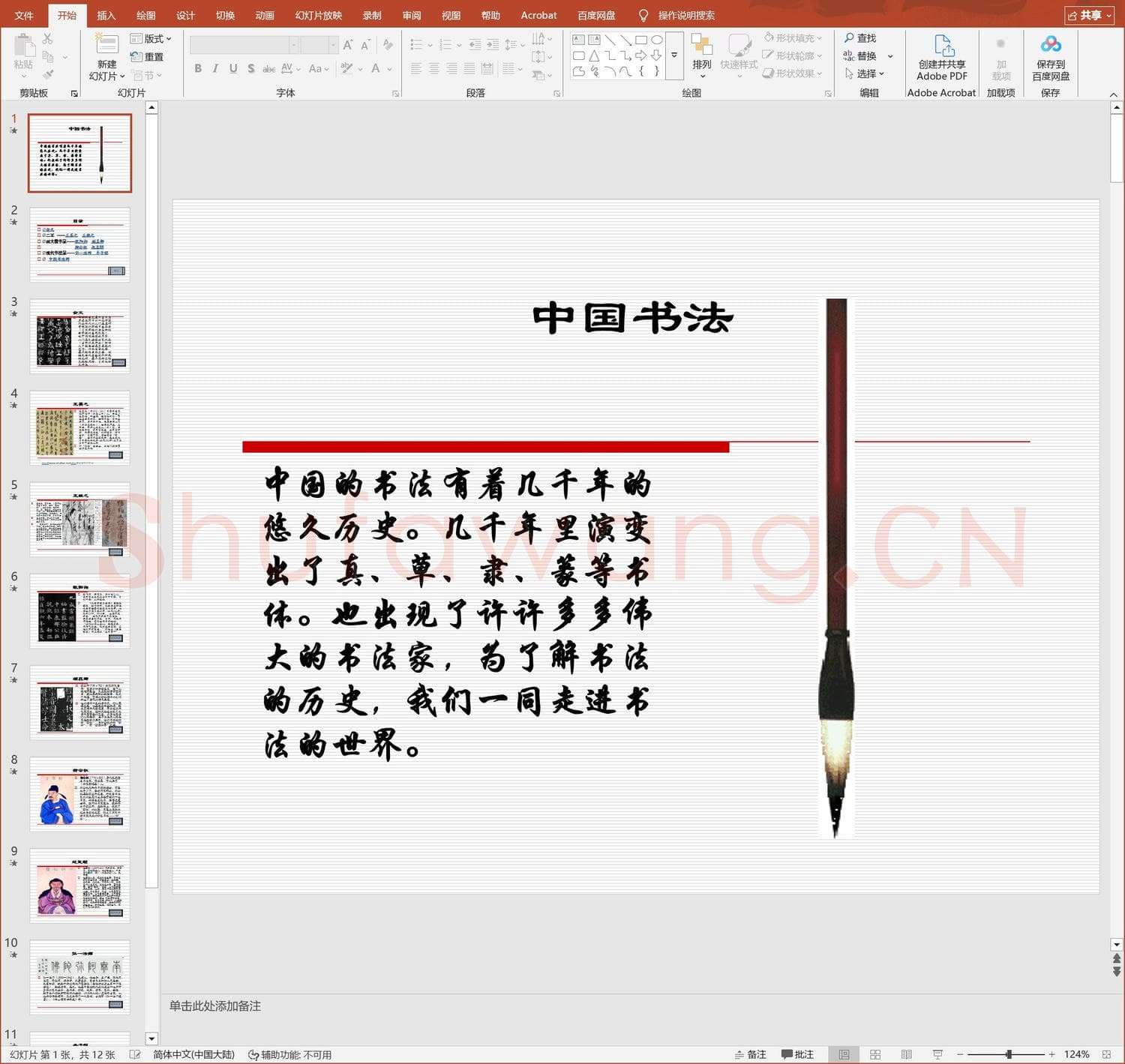The height and width of the screenshot is (1064, 1125).
Task: Click the Increase Font Size icon
Action: click(x=348, y=45)
